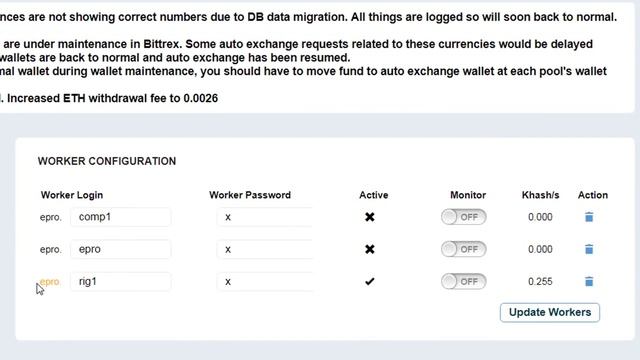Delete the comp1 worker with trash icon
Screen dimensions: 640x360
coord(589,217)
